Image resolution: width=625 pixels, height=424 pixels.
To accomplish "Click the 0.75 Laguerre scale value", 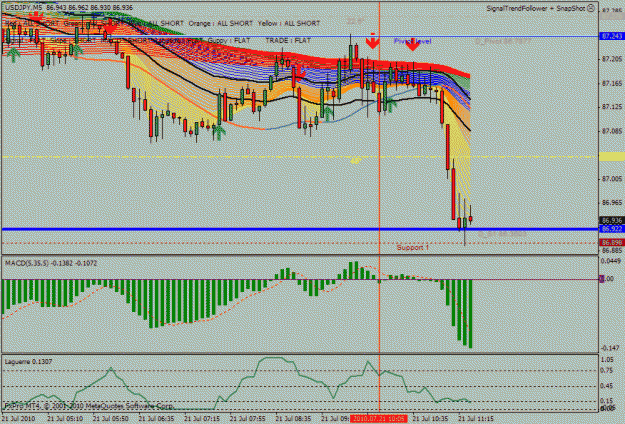I will [x=606, y=371].
